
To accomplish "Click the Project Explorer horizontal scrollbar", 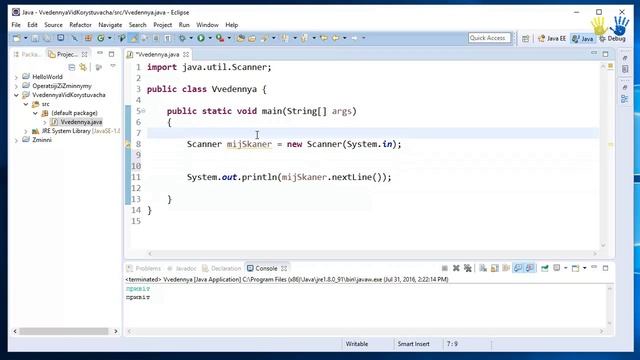I will (x=64, y=331).
